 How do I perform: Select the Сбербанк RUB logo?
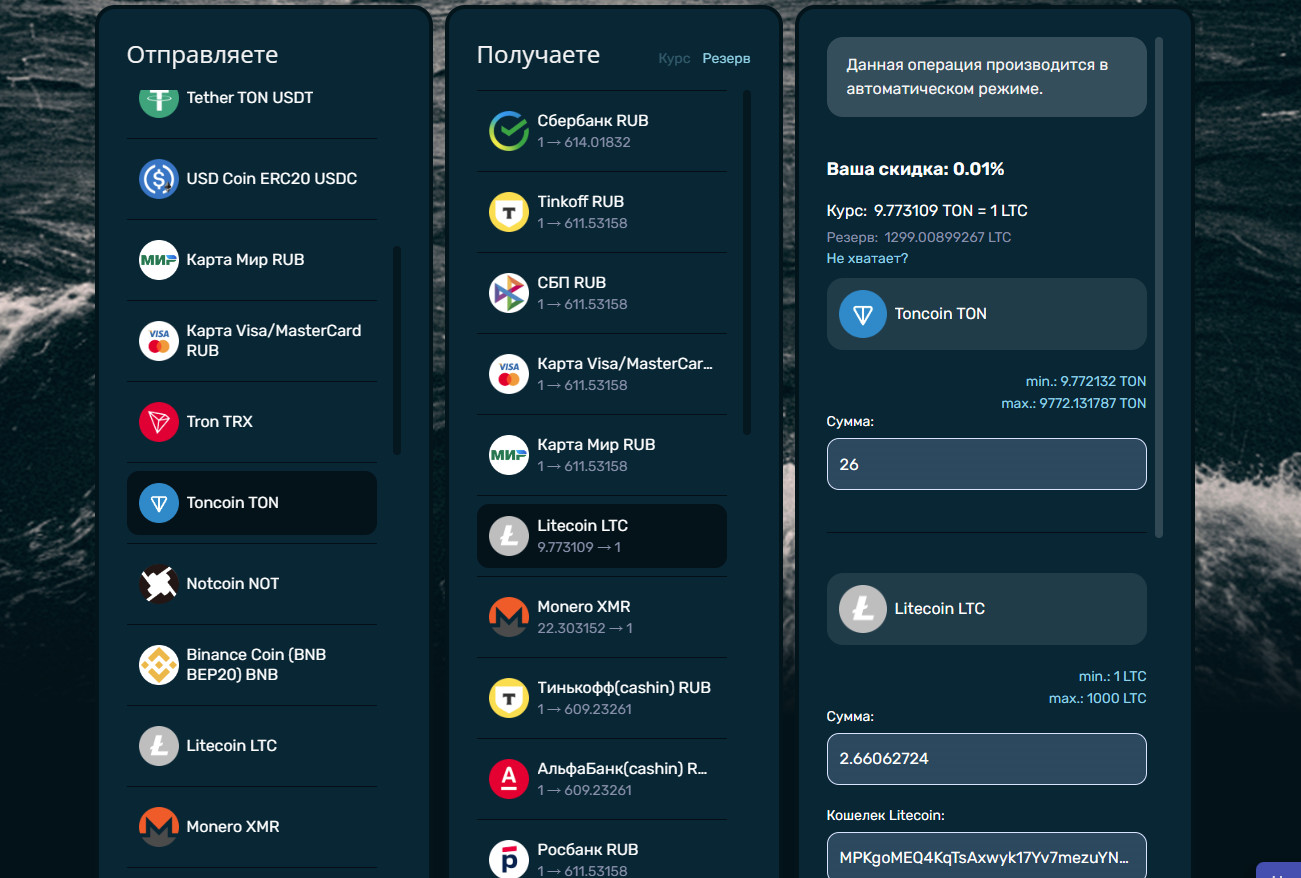coord(508,131)
